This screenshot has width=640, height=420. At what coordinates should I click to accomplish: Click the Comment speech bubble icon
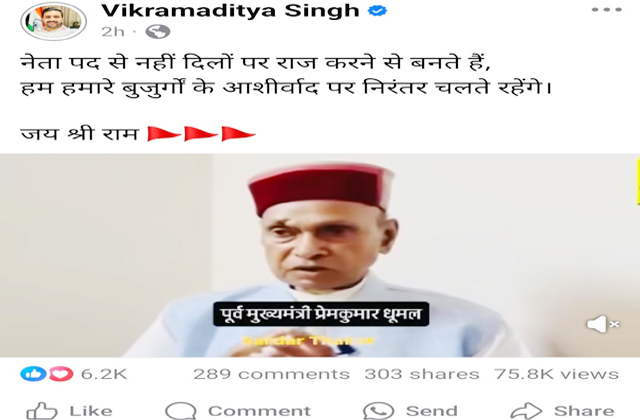coord(180,411)
